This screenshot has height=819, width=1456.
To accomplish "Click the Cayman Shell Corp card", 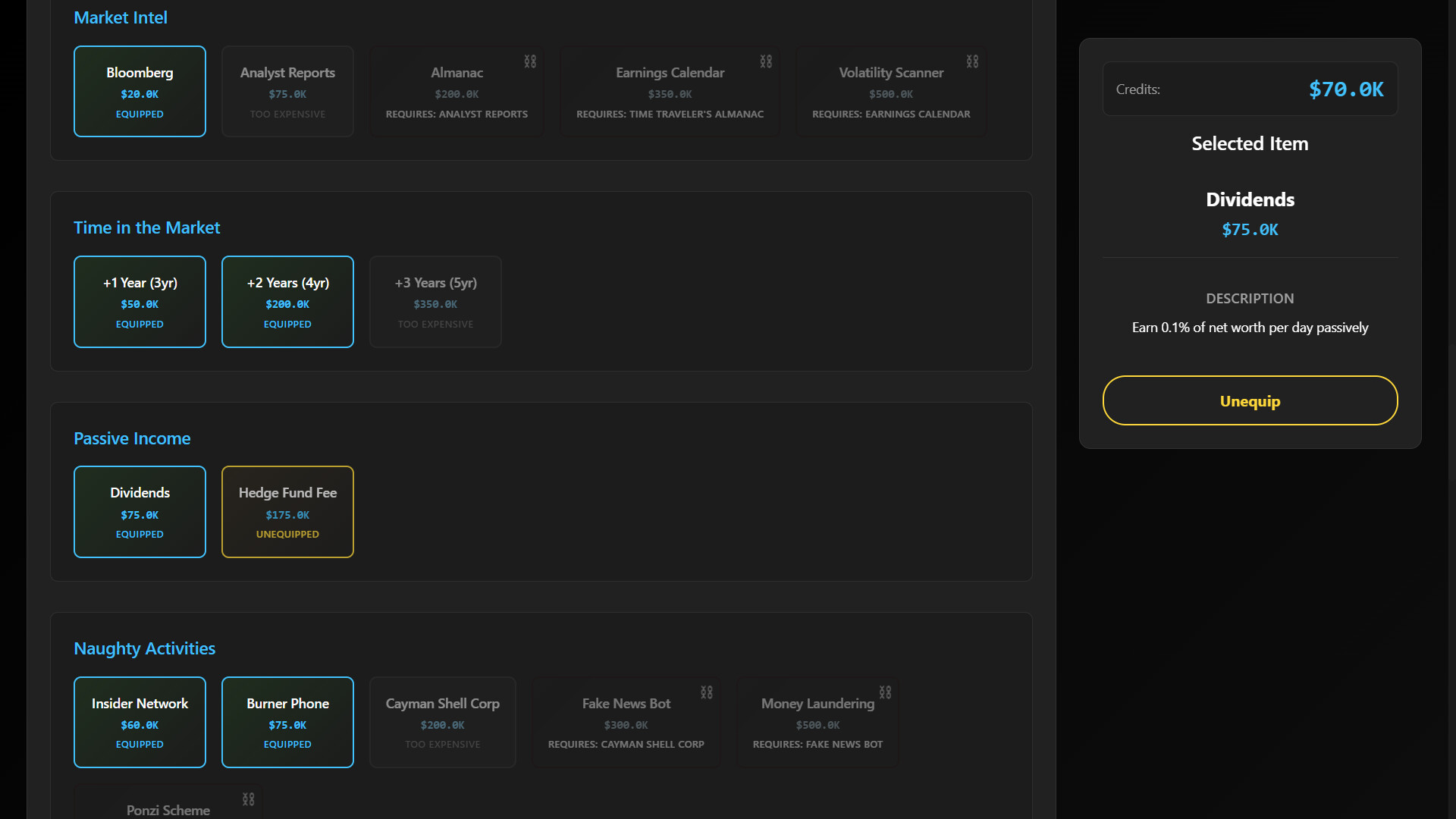I will [x=442, y=722].
